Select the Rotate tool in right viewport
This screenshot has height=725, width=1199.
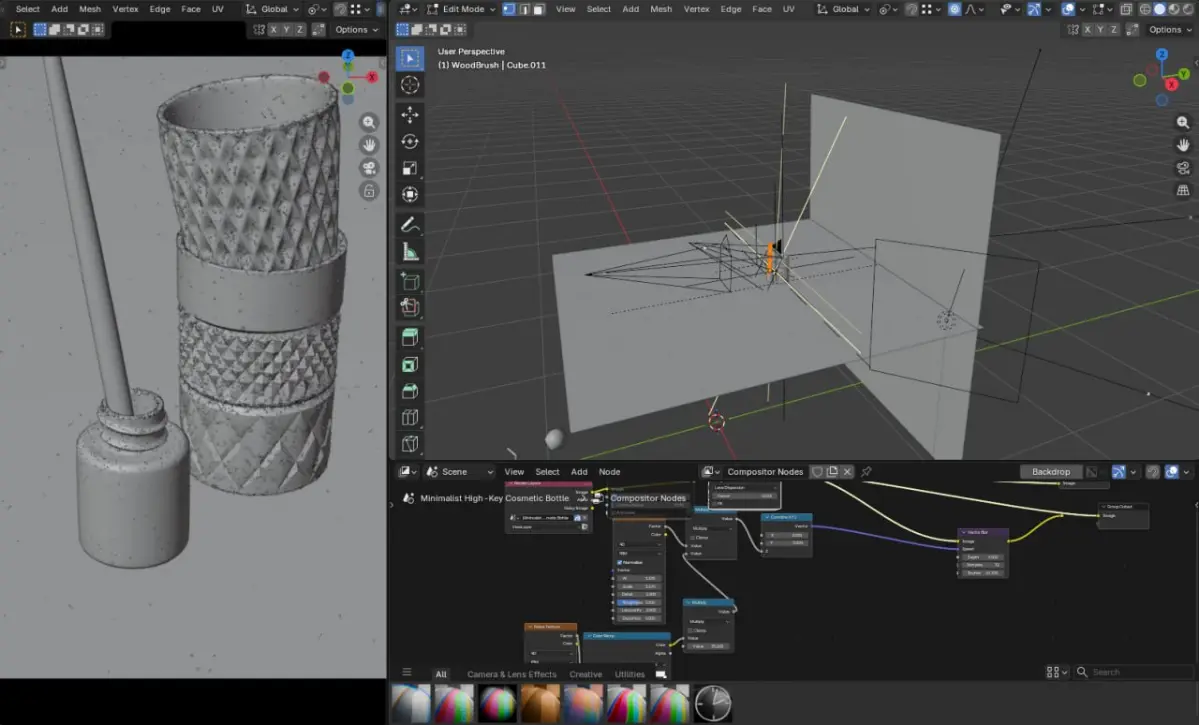click(x=410, y=141)
